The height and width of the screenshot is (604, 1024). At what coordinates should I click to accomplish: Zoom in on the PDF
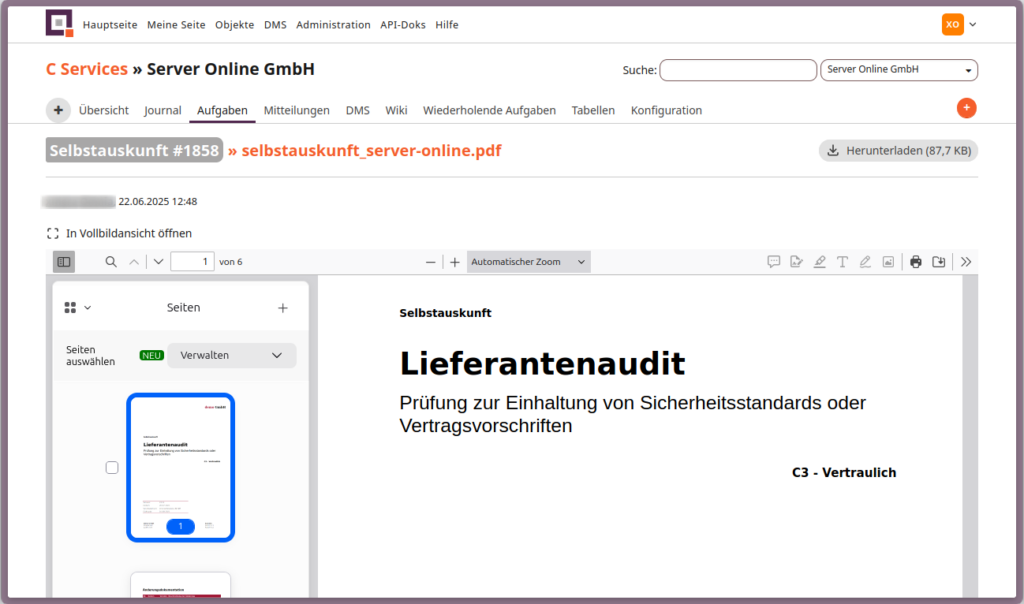coord(455,262)
